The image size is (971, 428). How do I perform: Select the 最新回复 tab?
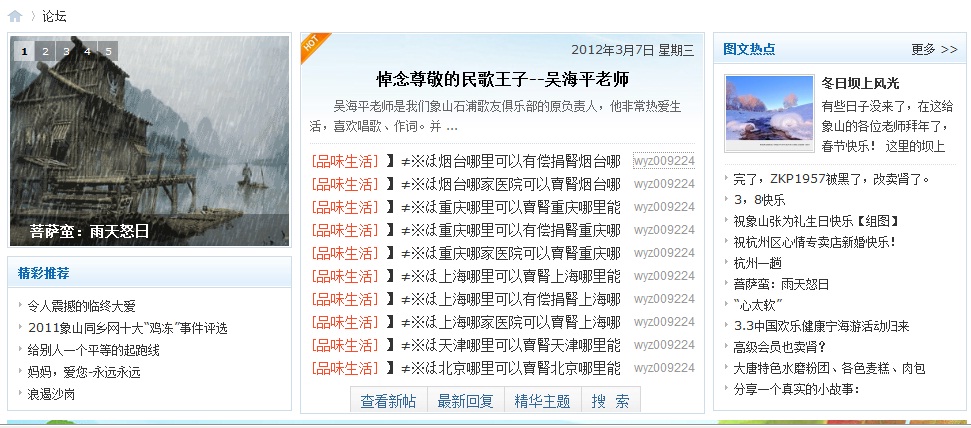click(x=466, y=401)
